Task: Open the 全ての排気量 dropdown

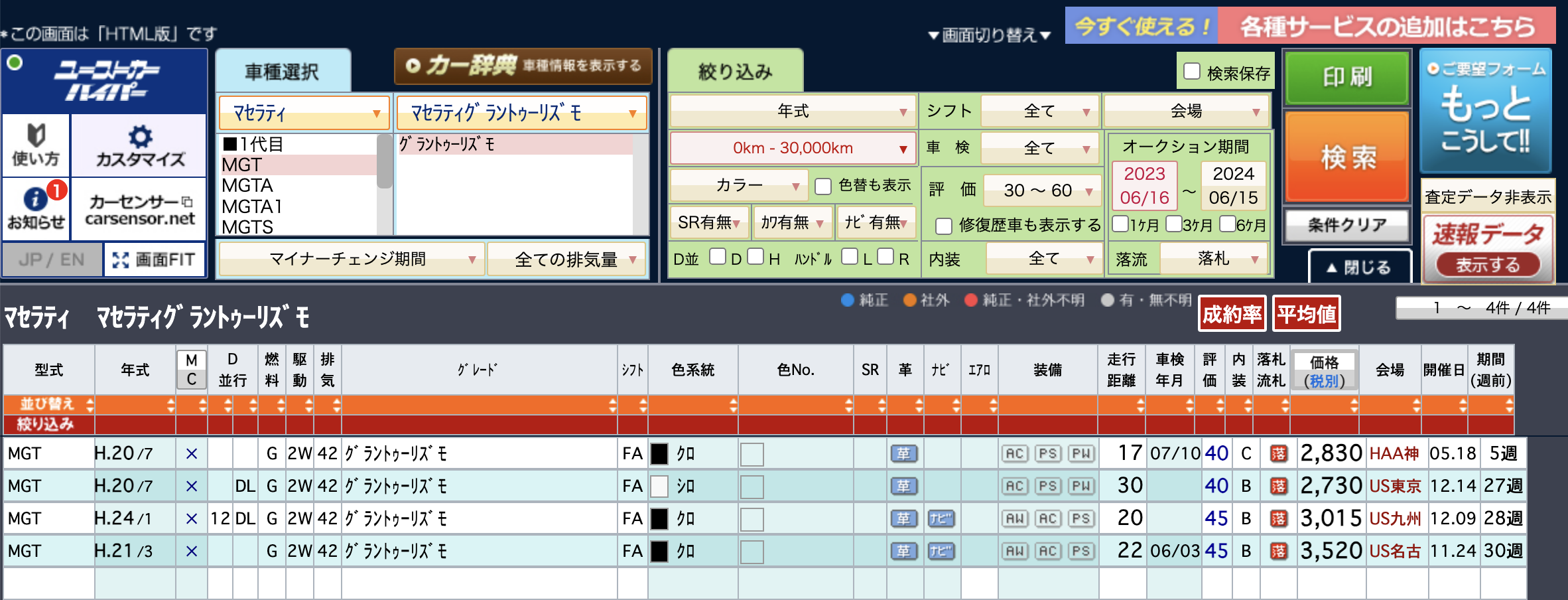Action: (567, 259)
